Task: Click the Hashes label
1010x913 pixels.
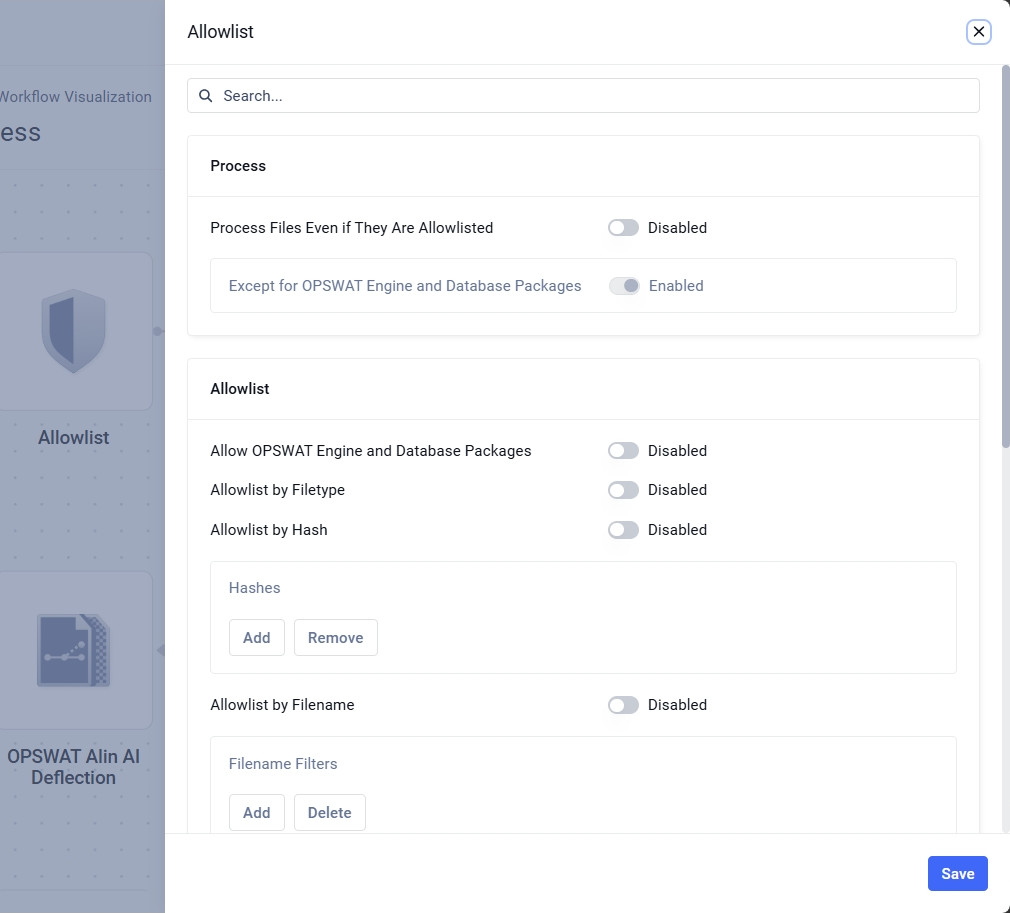Action: pos(254,588)
